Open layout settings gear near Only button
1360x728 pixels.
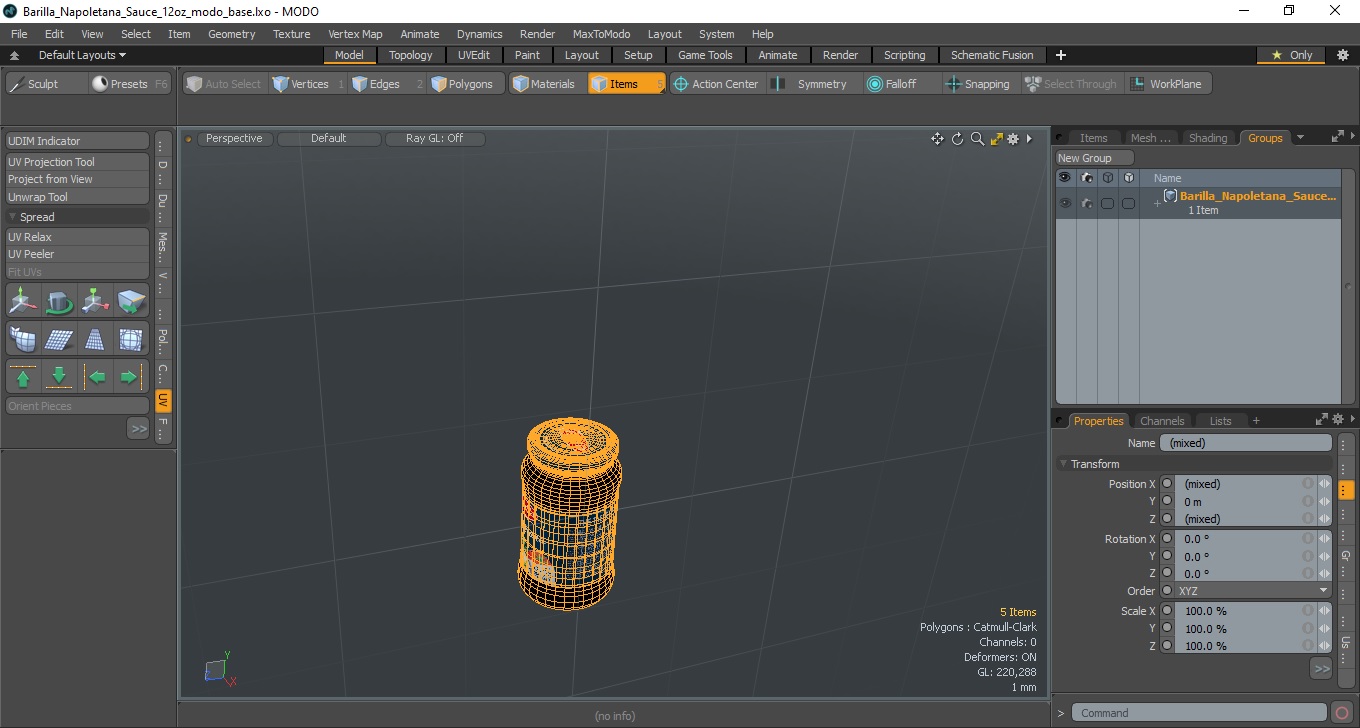point(1343,55)
